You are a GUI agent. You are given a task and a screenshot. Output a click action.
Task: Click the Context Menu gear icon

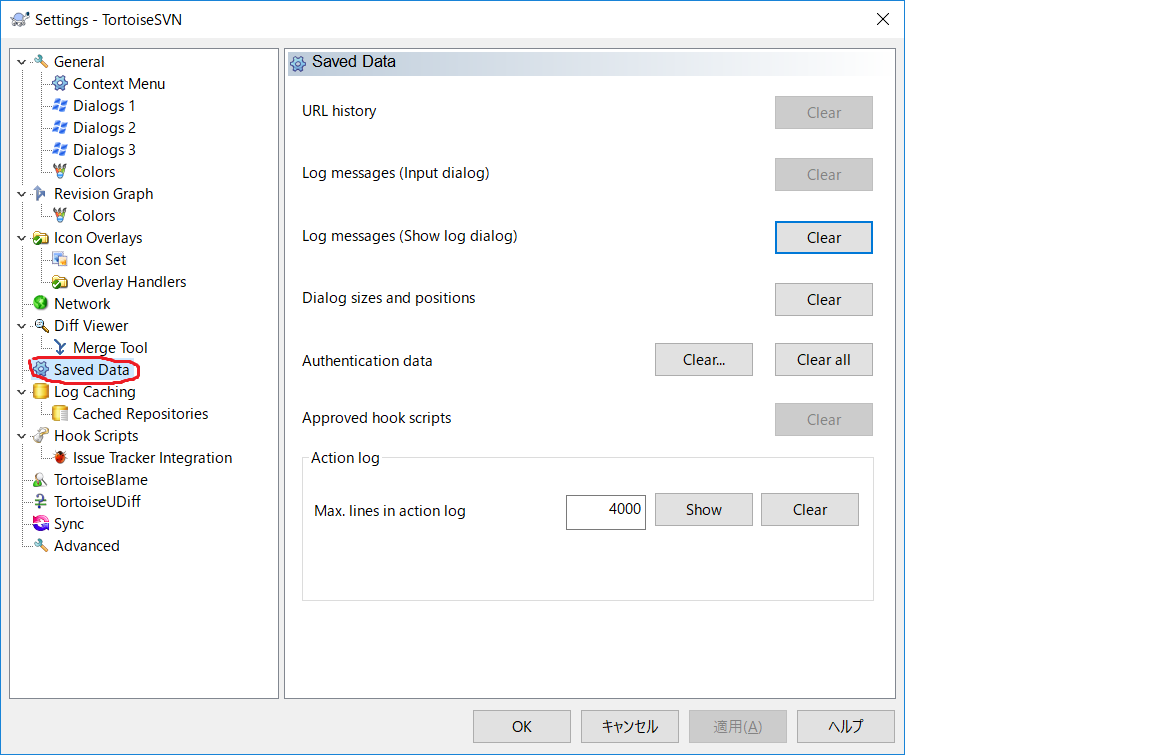60,84
